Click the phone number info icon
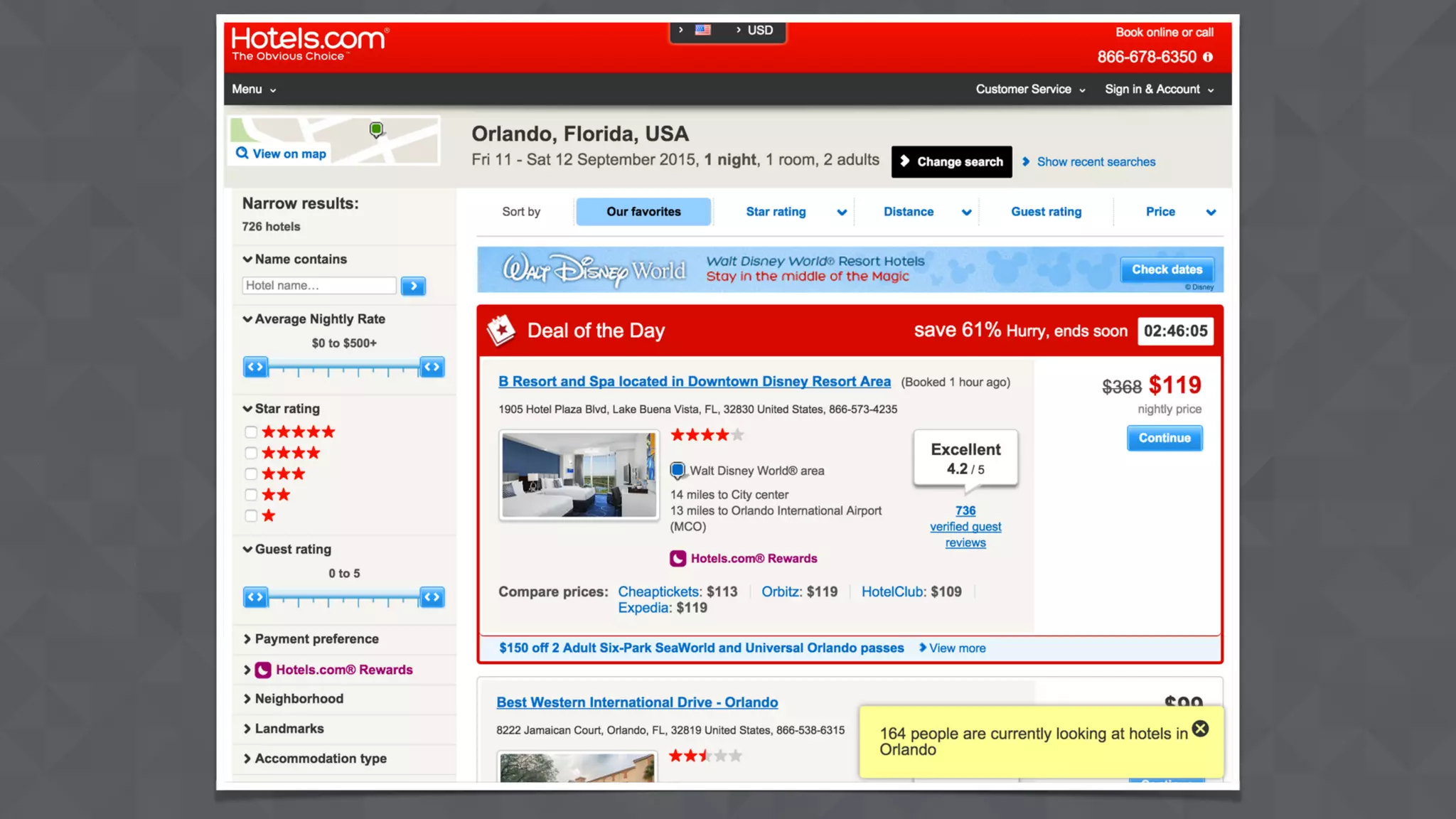1456x819 pixels. pos(1207,57)
